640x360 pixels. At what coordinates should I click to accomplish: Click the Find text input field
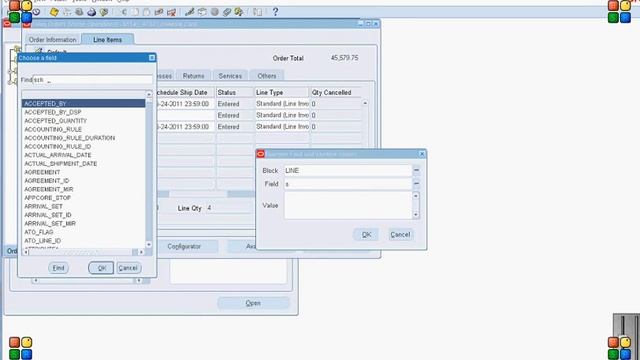(x=92, y=80)
